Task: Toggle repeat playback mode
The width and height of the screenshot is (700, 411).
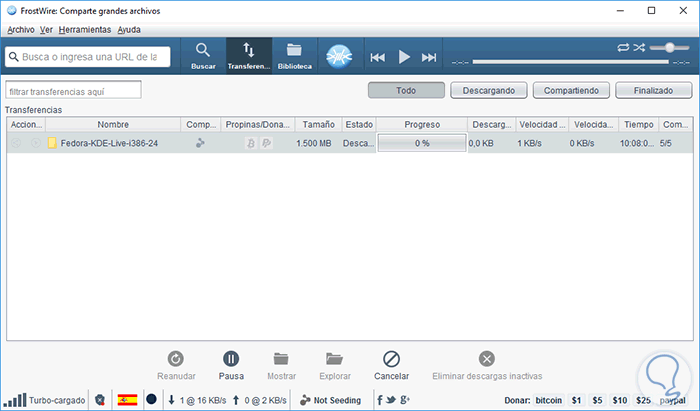Action: pos(623,47)
